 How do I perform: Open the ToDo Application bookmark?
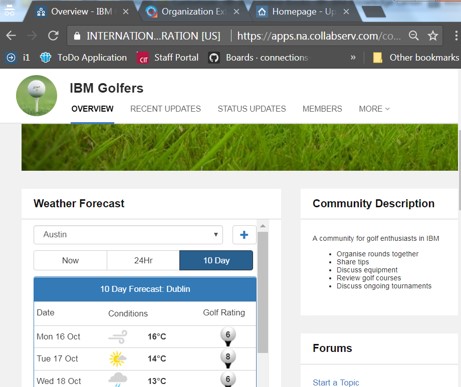[x=83, y=58]
